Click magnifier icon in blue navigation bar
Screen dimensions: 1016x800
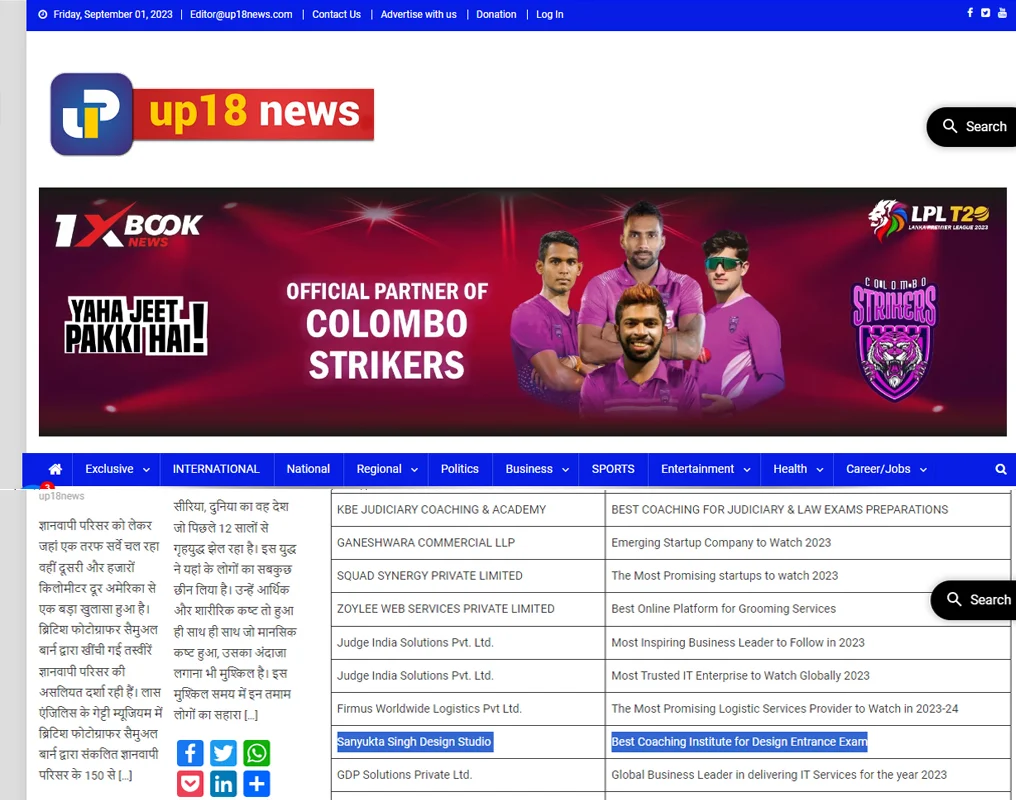click(x=1000, y=469)
